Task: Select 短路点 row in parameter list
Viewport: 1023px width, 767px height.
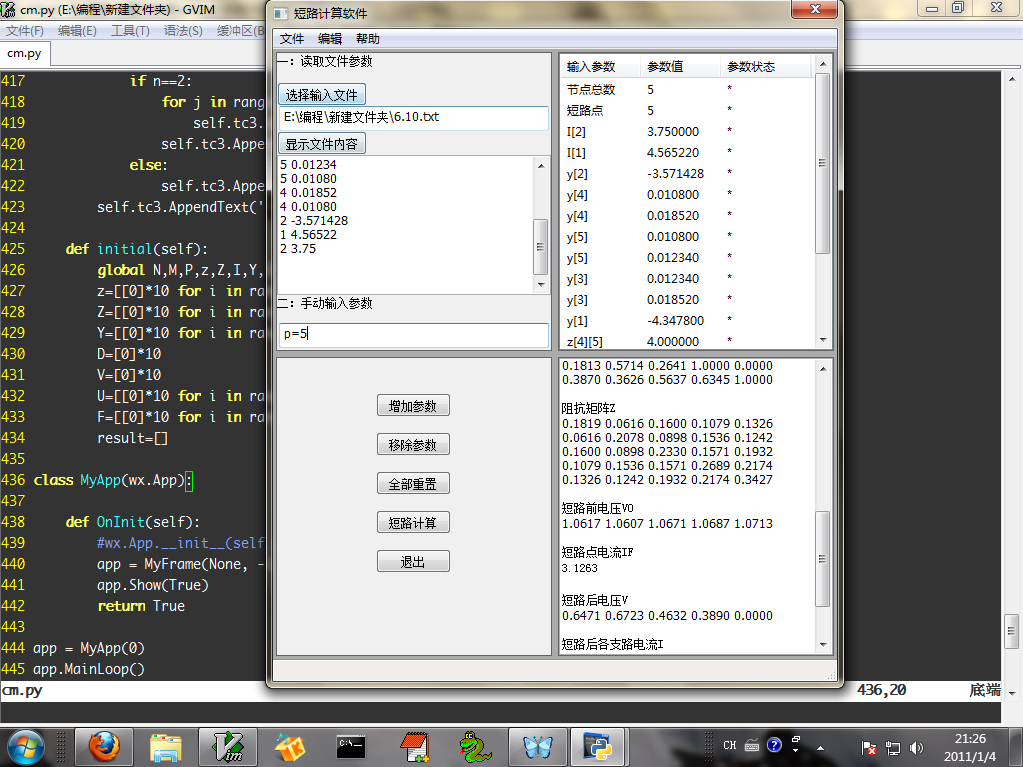Action: click(x=687, y=110)
